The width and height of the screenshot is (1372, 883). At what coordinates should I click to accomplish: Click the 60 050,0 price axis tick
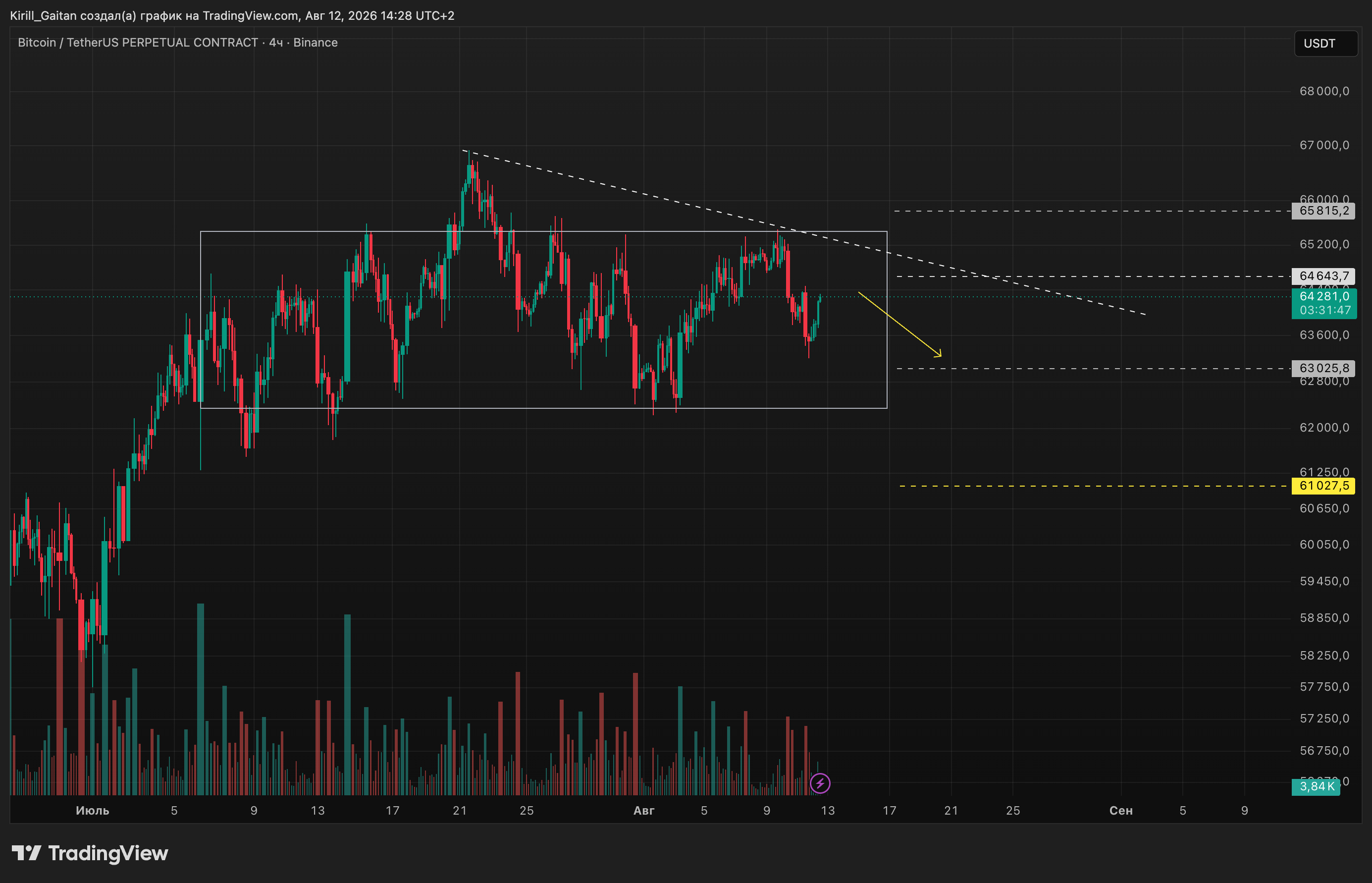point(1324,545)
